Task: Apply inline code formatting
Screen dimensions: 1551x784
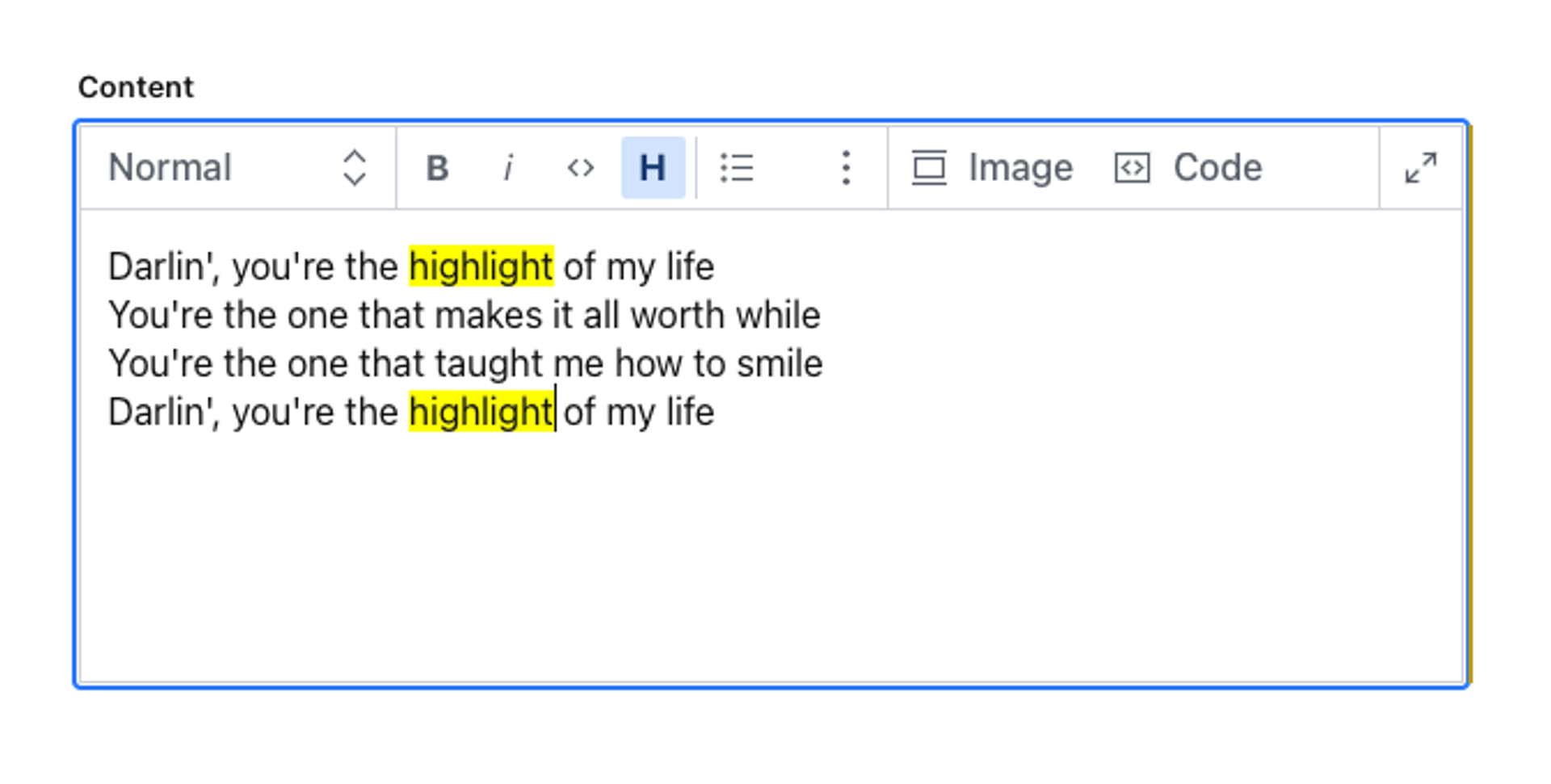Action: [581, 168]
